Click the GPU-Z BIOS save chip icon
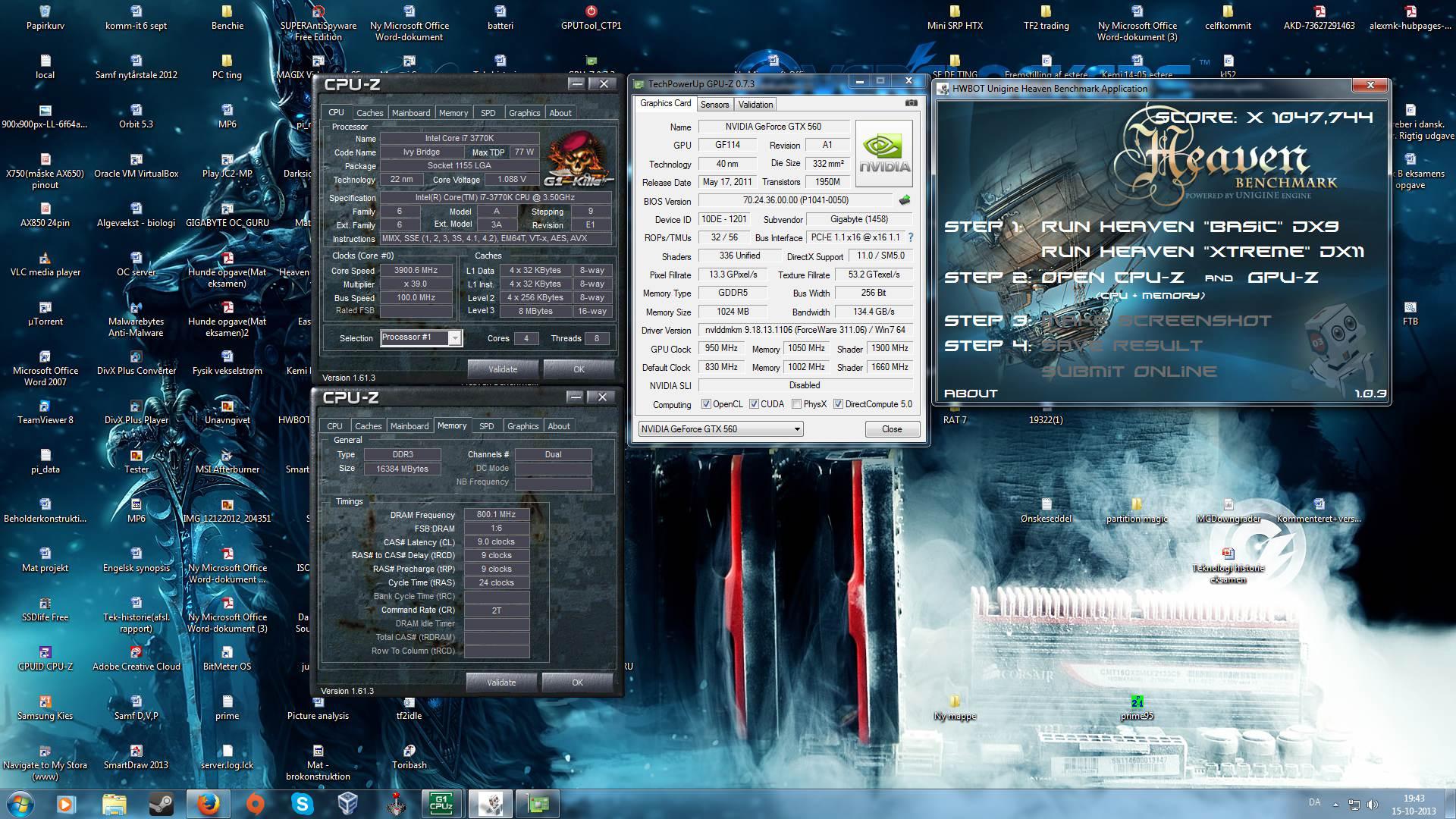The image size is (1456, 819). coord(904,200)
